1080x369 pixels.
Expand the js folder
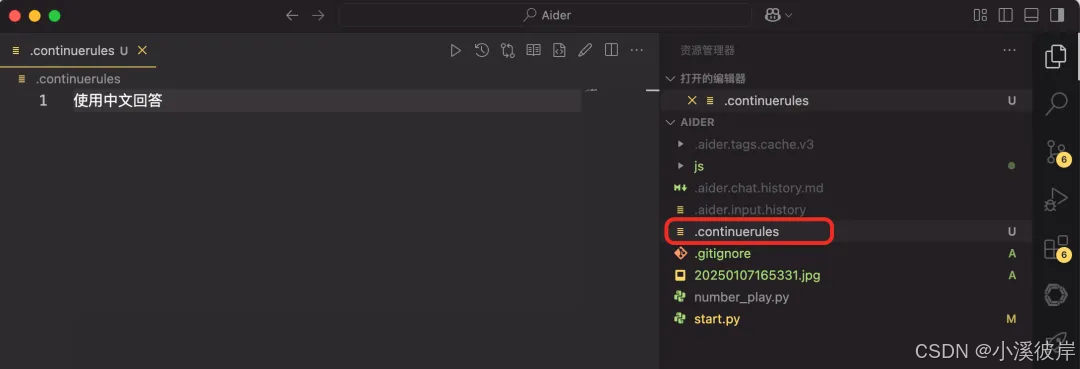click(x=699, y=166)
